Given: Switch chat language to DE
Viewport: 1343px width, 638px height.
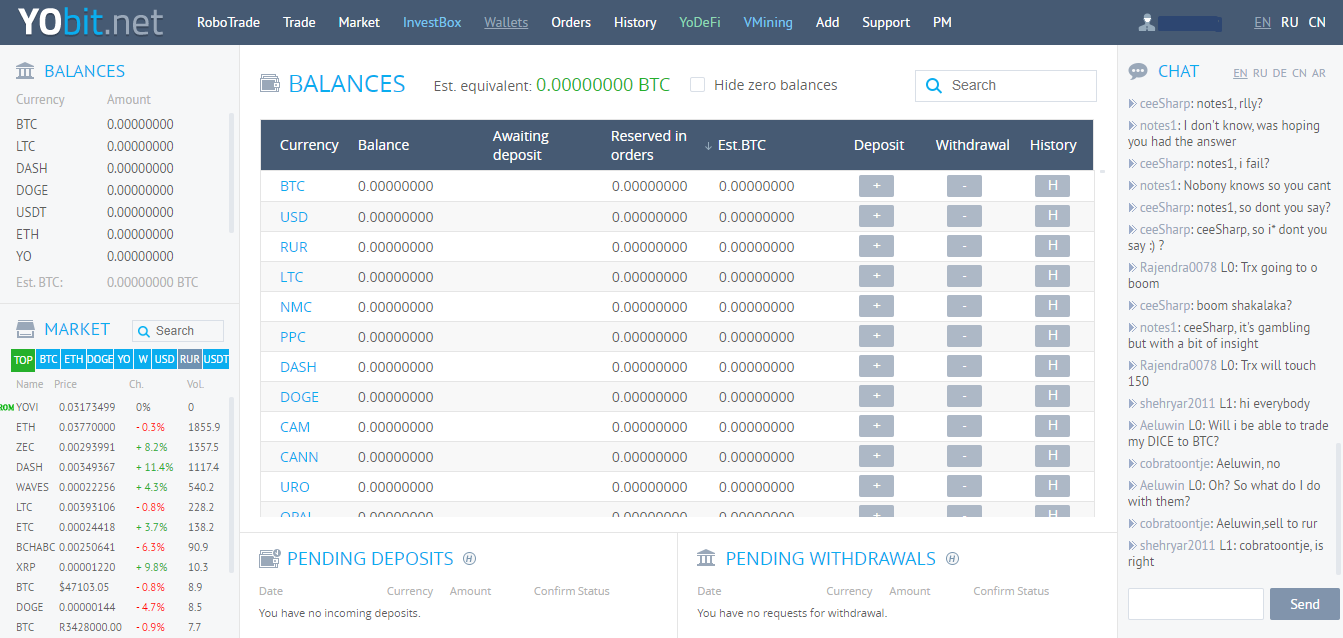Looking at the screenshot, I should 1279,73.
